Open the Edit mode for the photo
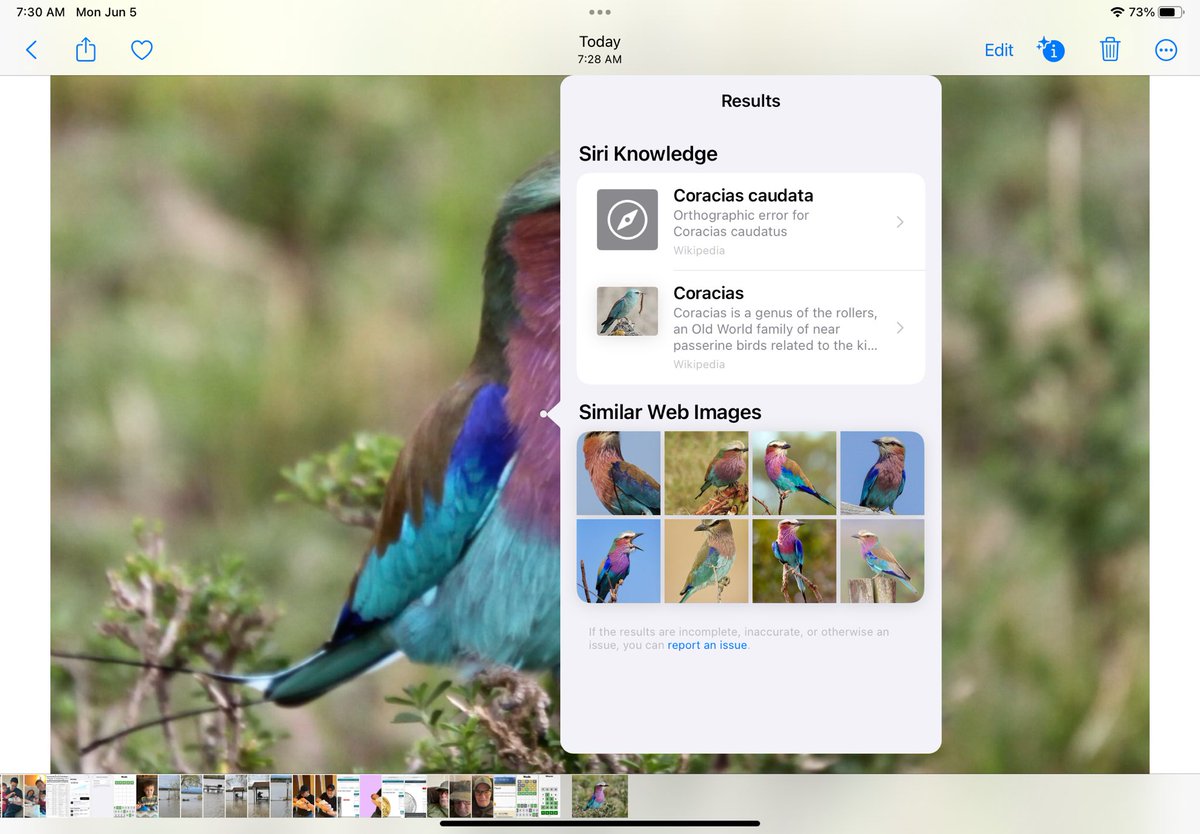The image size is (1200, 834). pyautogui.click(x=999, y=50)
